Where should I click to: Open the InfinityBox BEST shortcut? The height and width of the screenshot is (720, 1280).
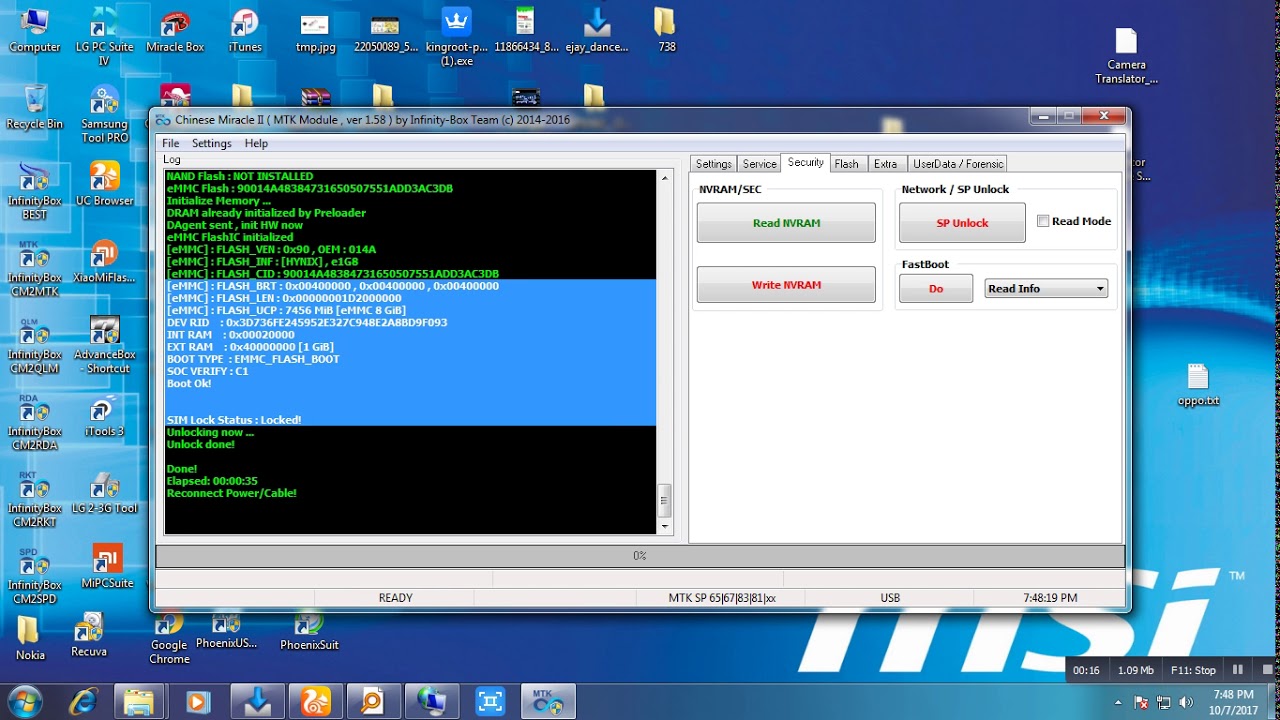click(34, 192)
